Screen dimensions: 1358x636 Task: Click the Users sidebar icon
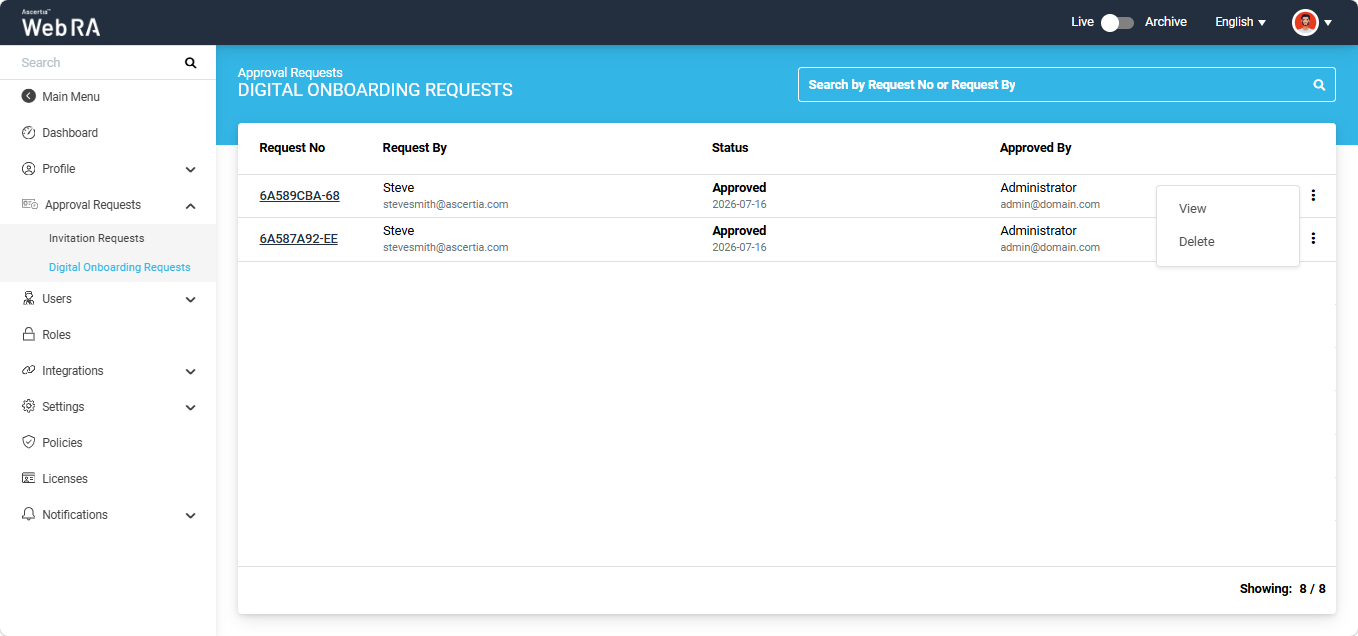pyautogui.click(x=29, y=299)
